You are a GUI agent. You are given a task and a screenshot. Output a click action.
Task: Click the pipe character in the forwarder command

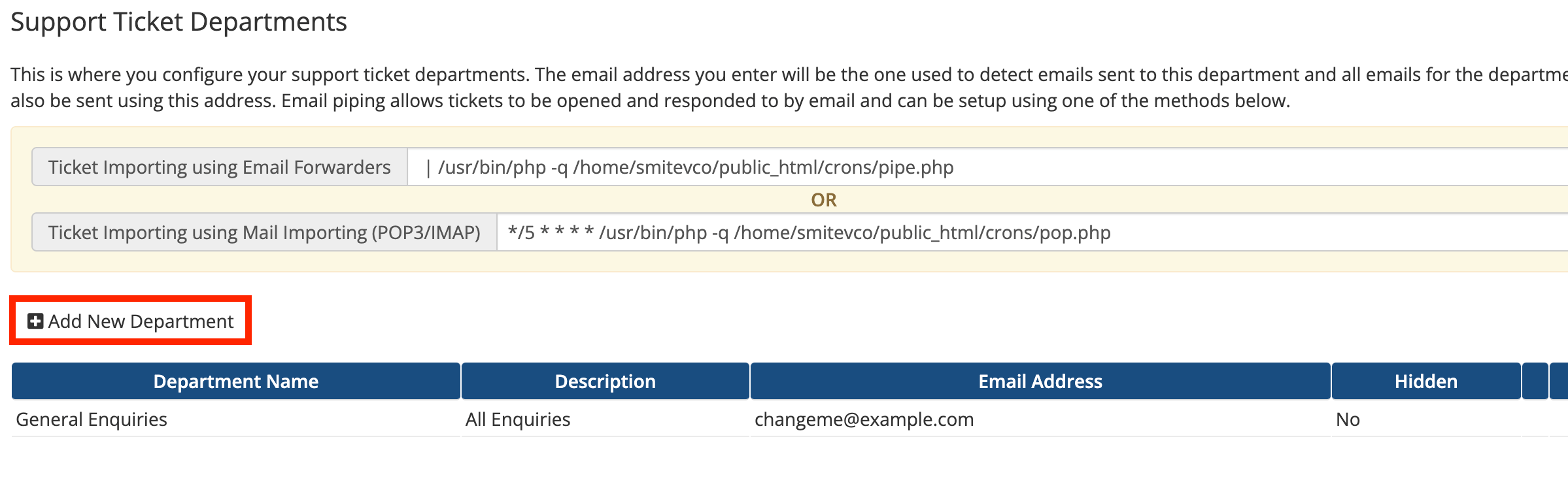428,168
